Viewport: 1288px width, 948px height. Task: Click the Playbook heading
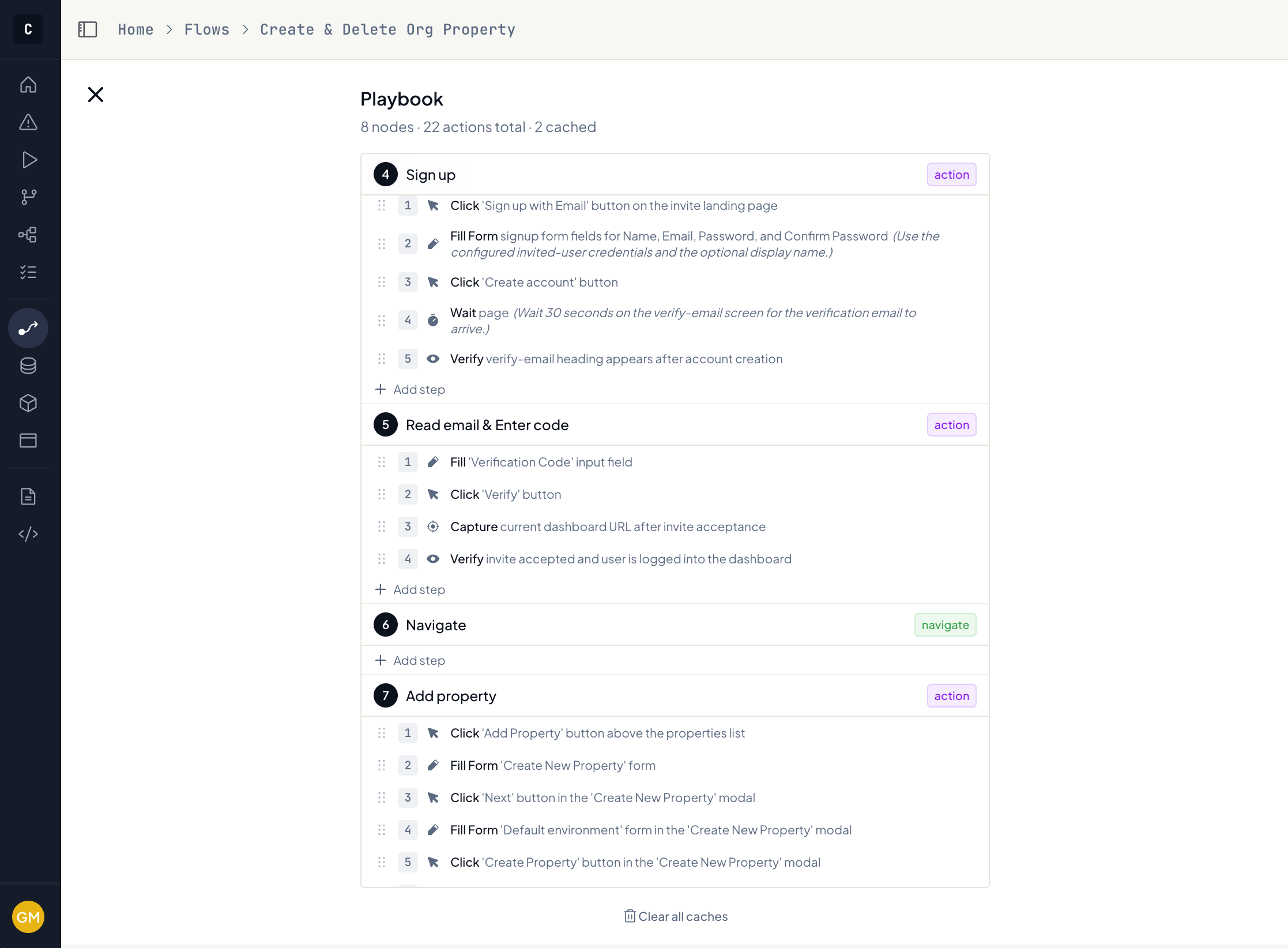[x=402, y=99]
